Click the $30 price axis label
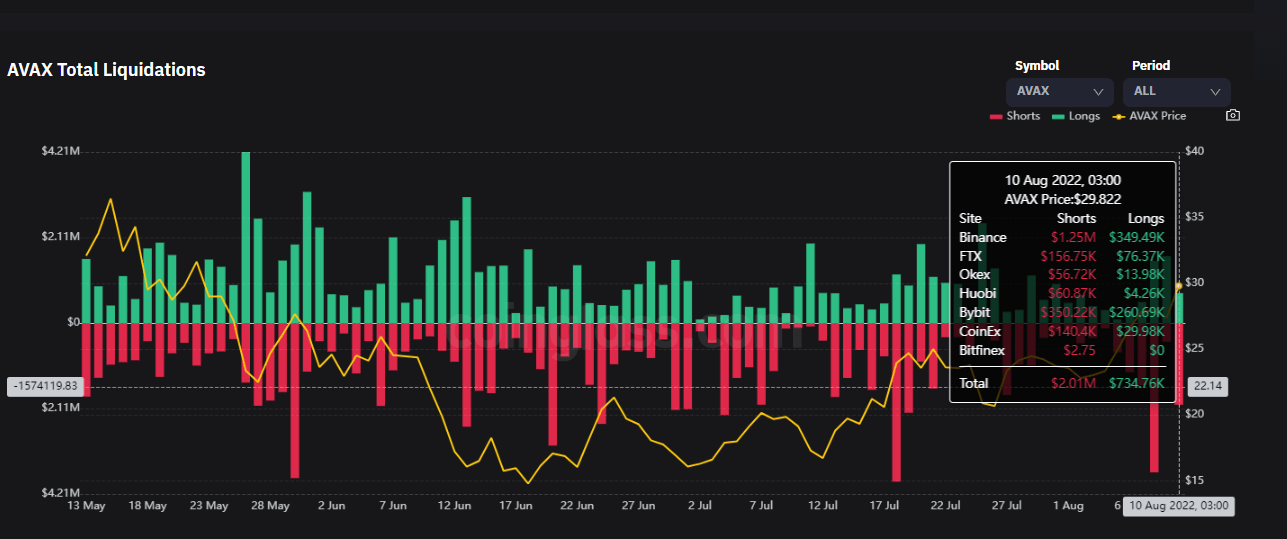Image resolution: width=1287 pixels, height=539 pixels. (1194, 283)
